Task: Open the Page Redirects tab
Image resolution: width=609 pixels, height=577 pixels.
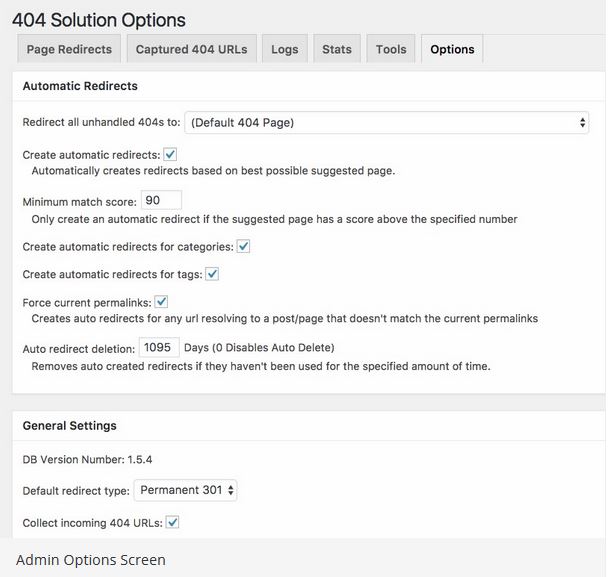Action: 69,49
